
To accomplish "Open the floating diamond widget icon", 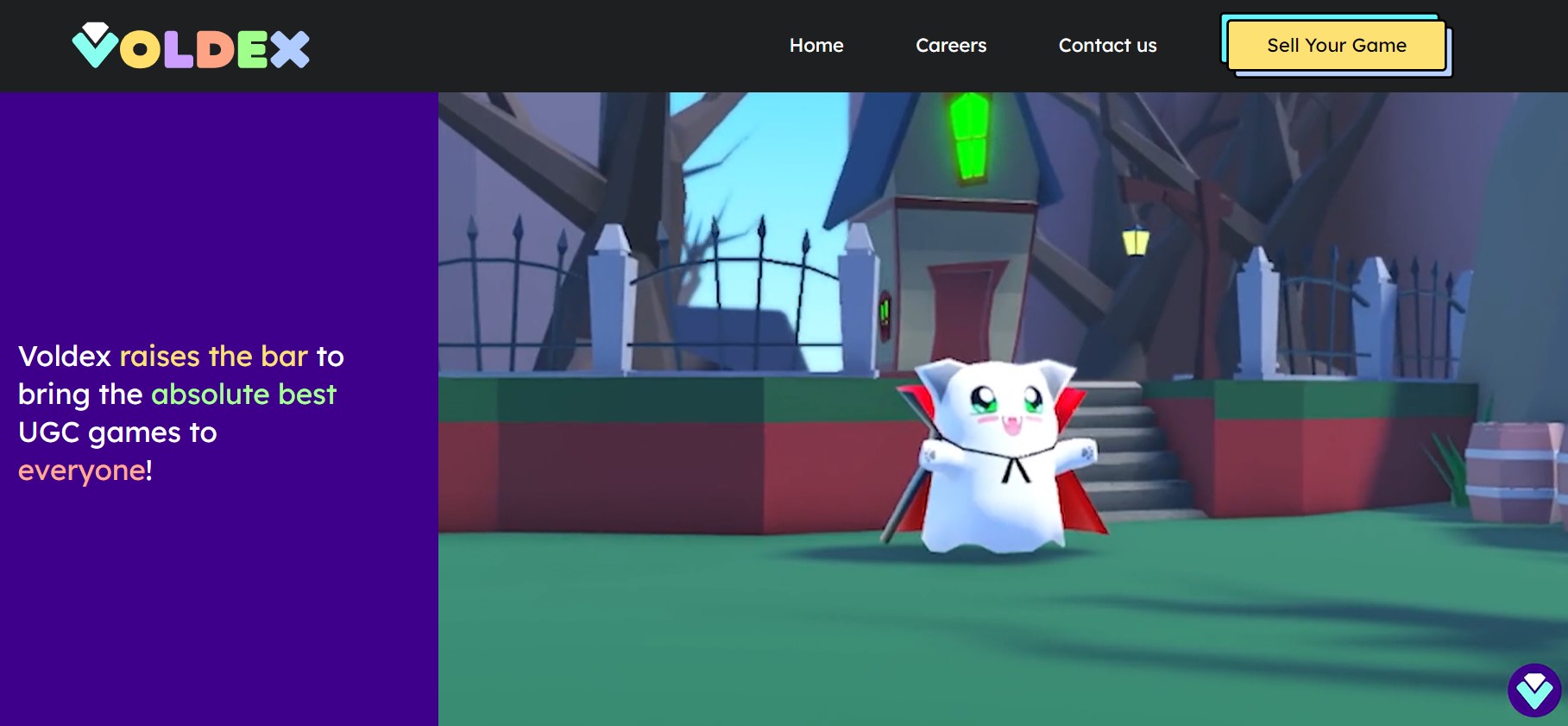I will [x=1533, y=690].
